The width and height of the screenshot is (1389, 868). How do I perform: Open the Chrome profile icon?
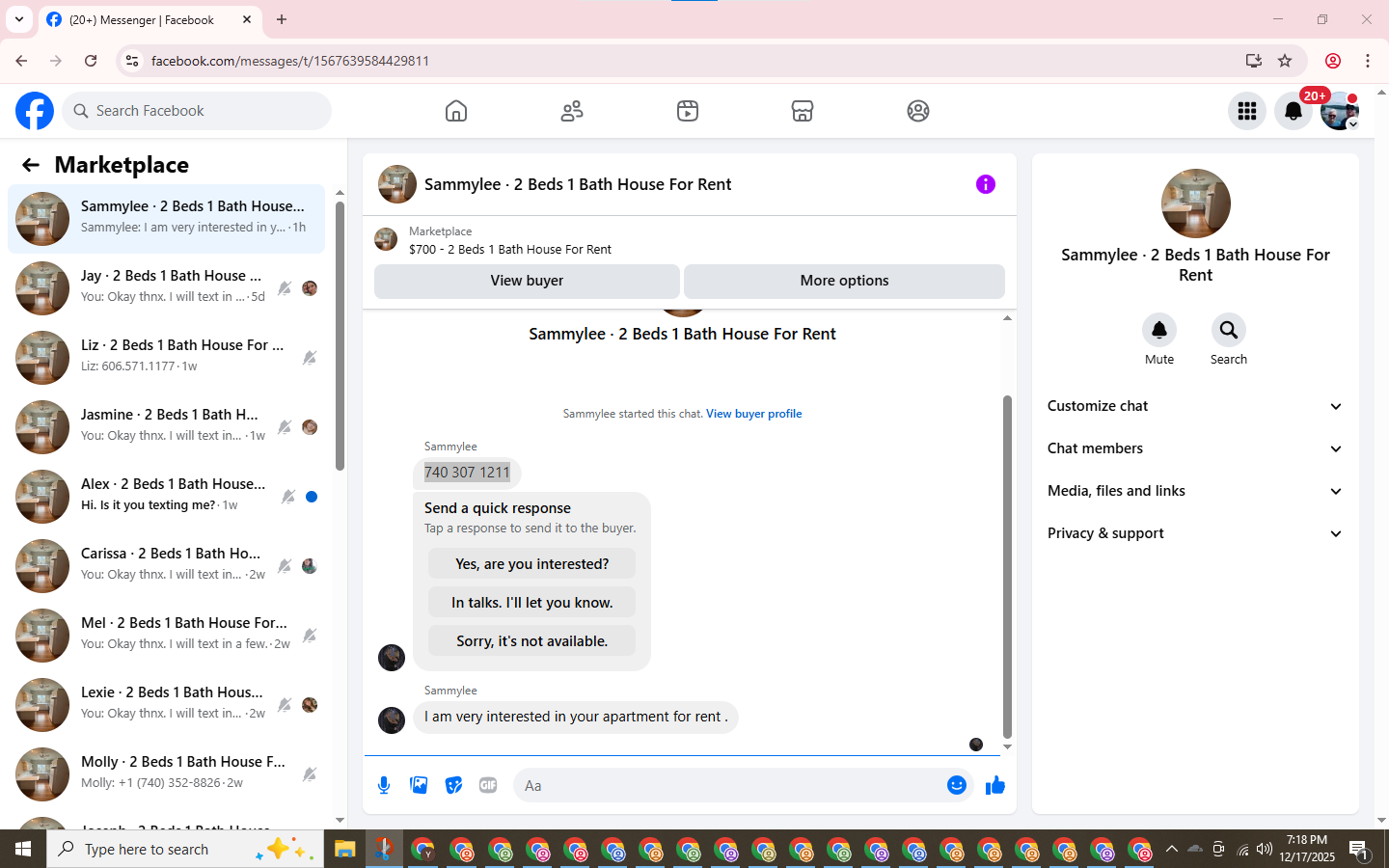tap(1333, 61)
